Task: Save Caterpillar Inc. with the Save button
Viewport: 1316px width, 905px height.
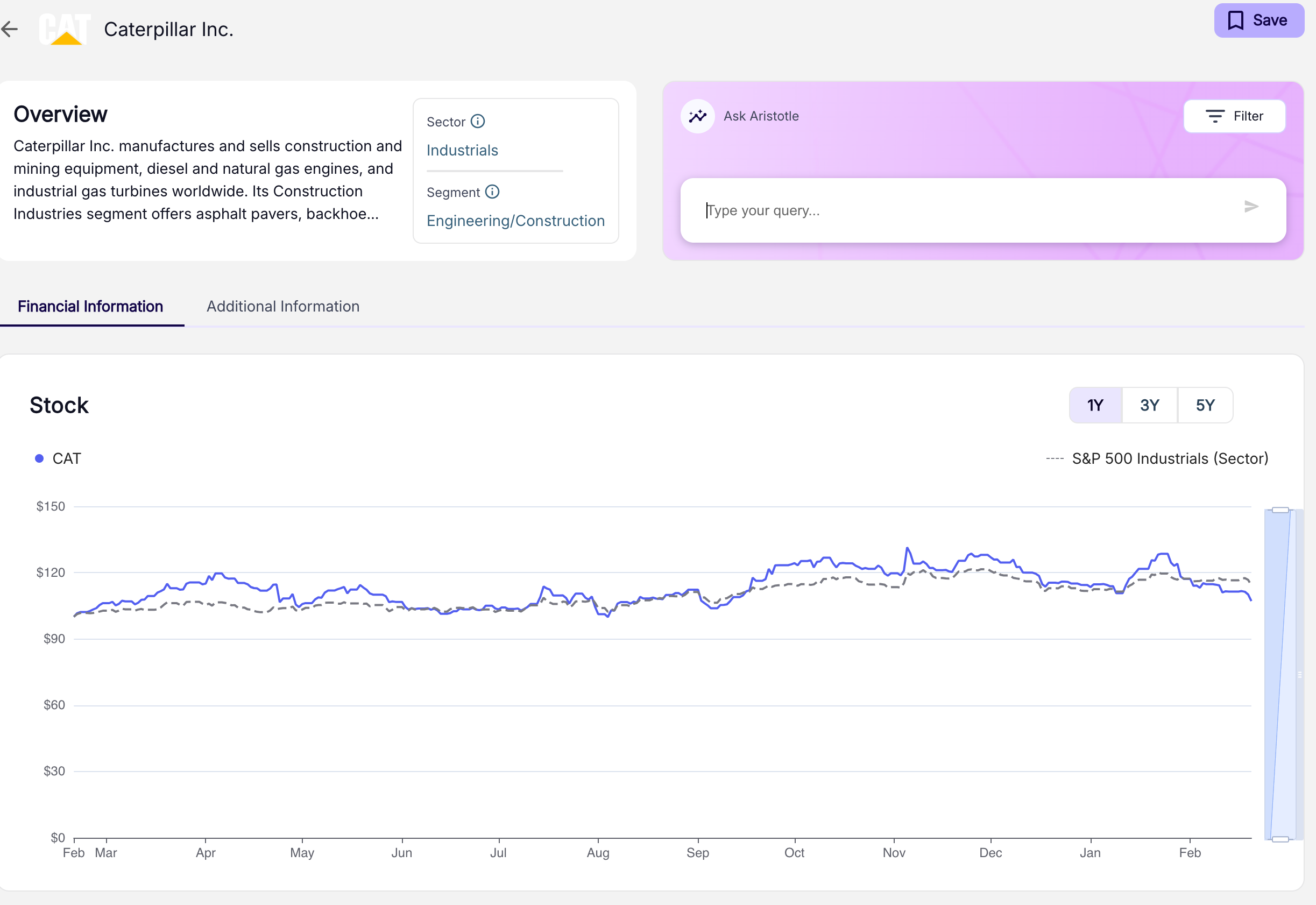Action: pos(1259,20)
